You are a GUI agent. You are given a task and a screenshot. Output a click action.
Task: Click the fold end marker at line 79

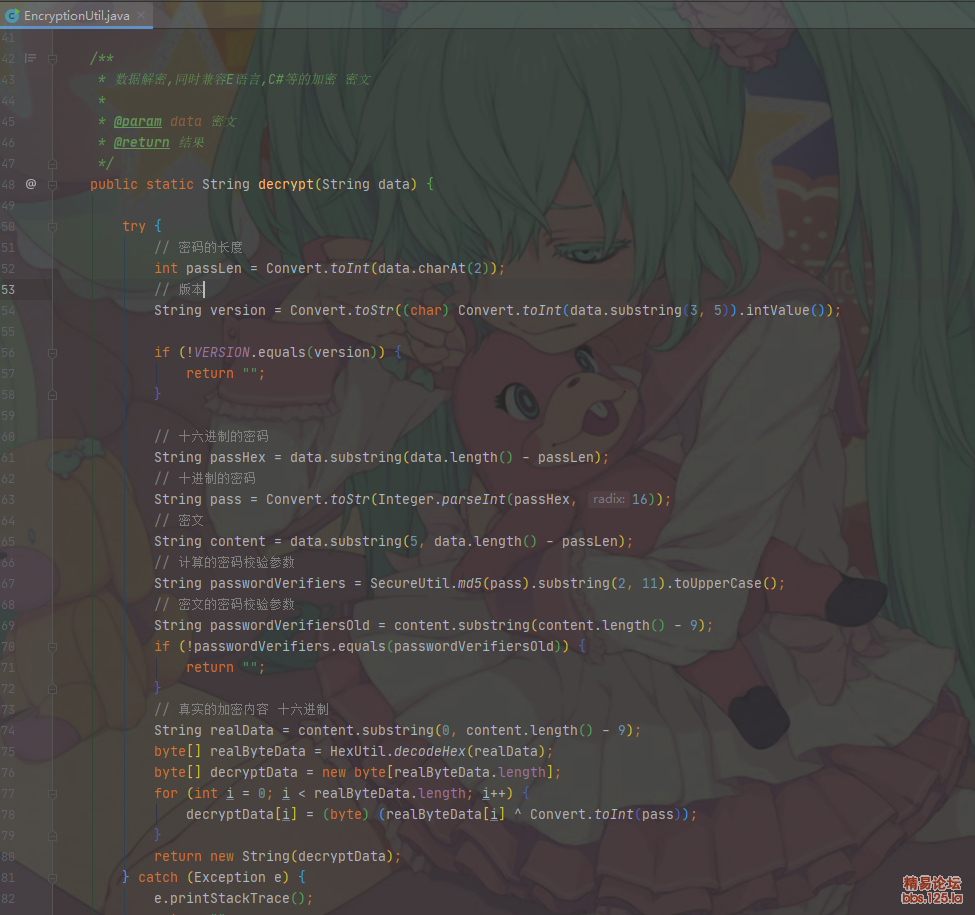coord(52,836)
